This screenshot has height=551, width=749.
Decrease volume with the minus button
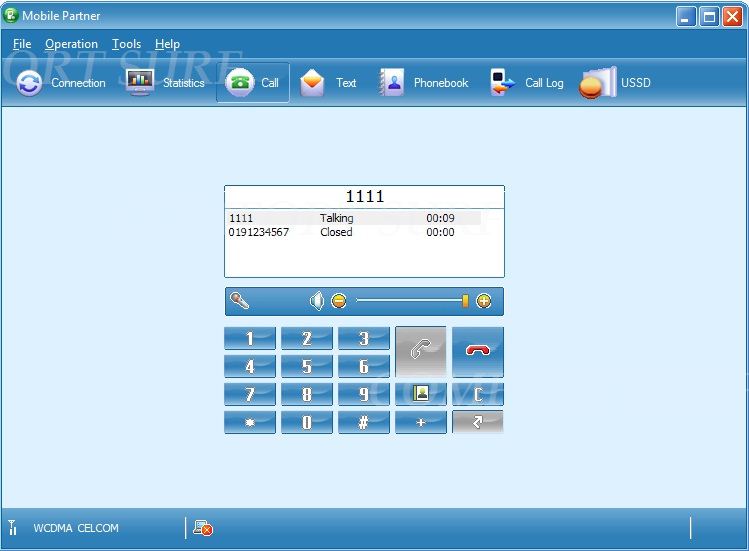pyautogui.click(x=339, y=301)
